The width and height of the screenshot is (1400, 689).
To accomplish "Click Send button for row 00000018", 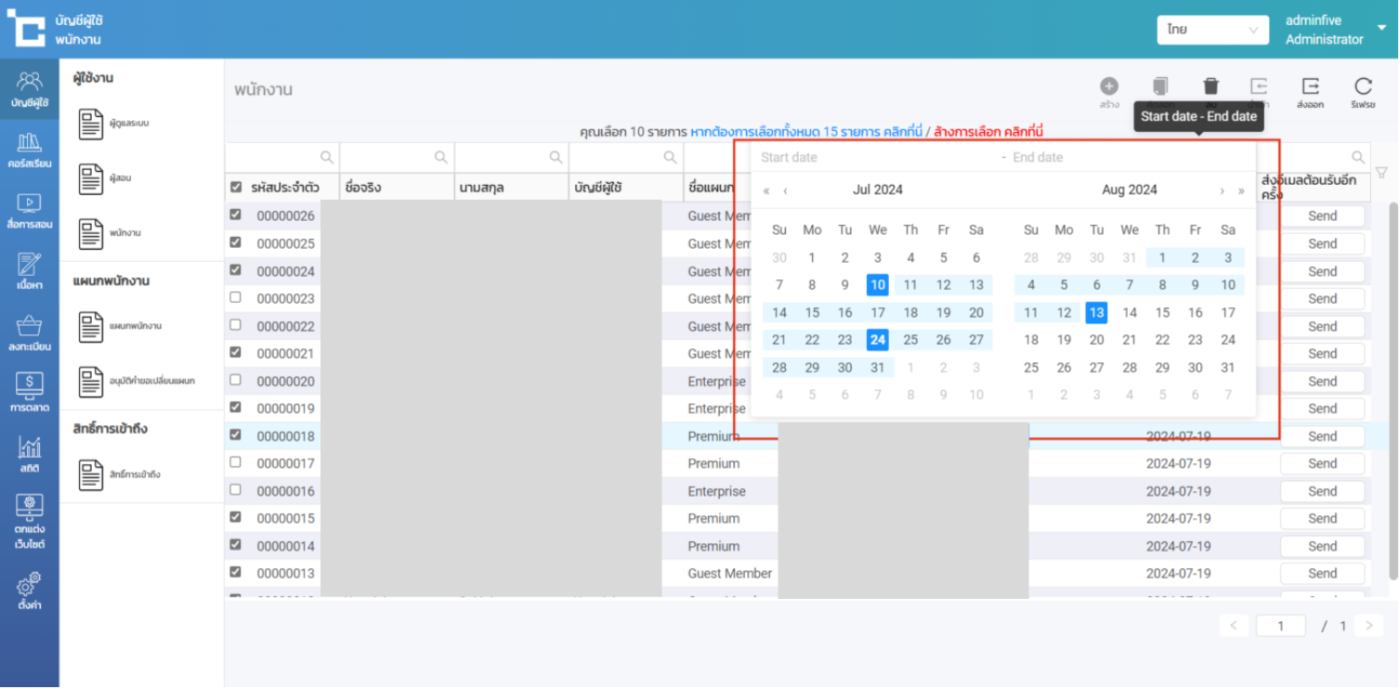I will click(1321, 436).
